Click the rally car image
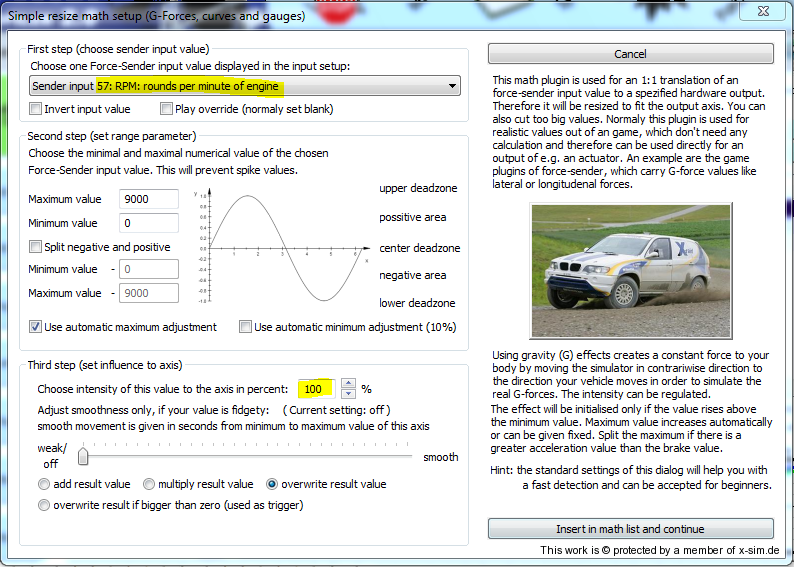This screenshot has height=567, width=794. tap(629, 271)
